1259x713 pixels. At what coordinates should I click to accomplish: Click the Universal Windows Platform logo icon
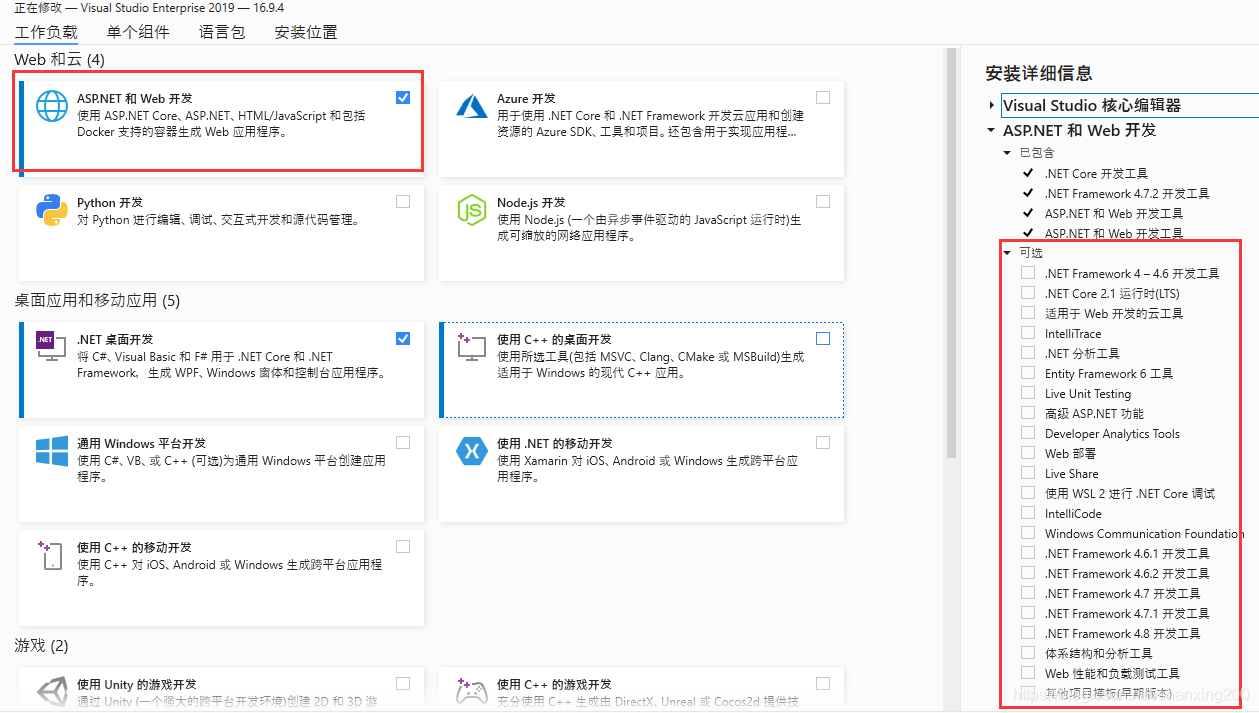pyautogui.click(x=52, y=451)
